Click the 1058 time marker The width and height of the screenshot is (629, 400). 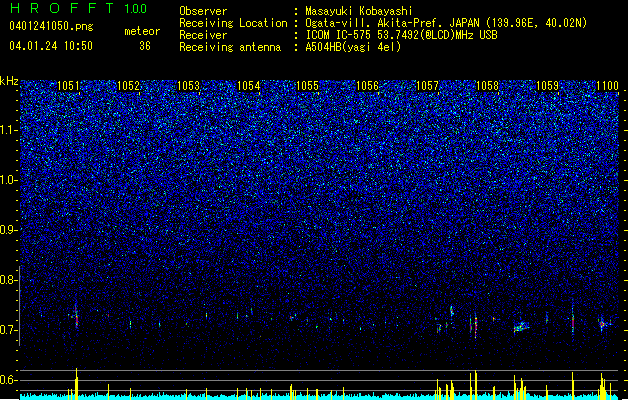pos(487,86)
